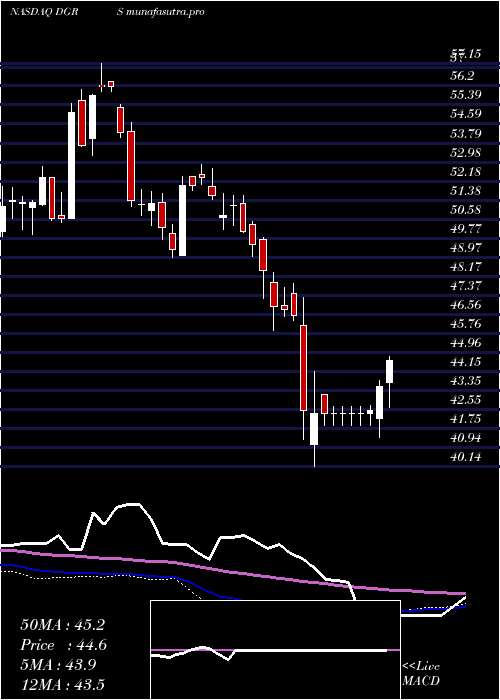Click the NASDAQ DGR ticker label
500x700 pixels.
pyautogui.click(x=44, y=12)
